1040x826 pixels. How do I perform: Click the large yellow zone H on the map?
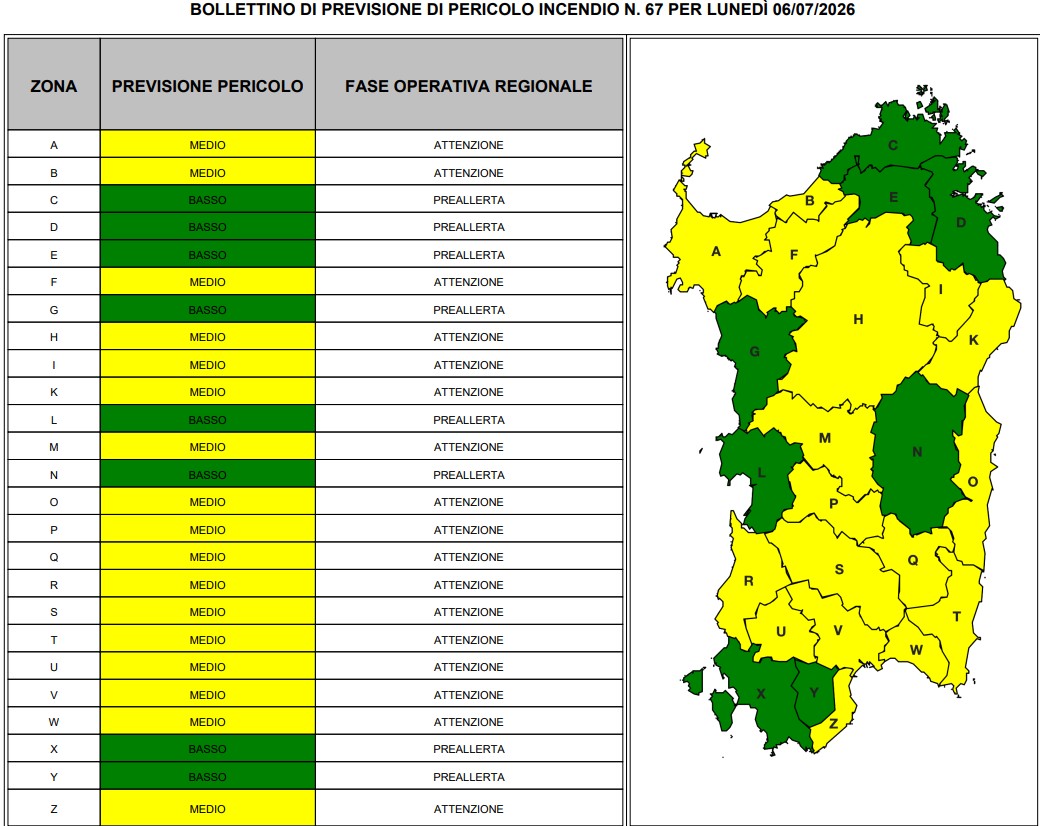858,319
